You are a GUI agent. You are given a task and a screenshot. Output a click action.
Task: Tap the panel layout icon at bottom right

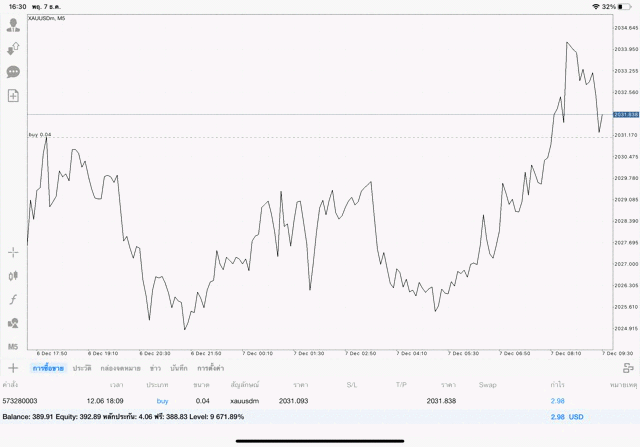click(627, 369)
